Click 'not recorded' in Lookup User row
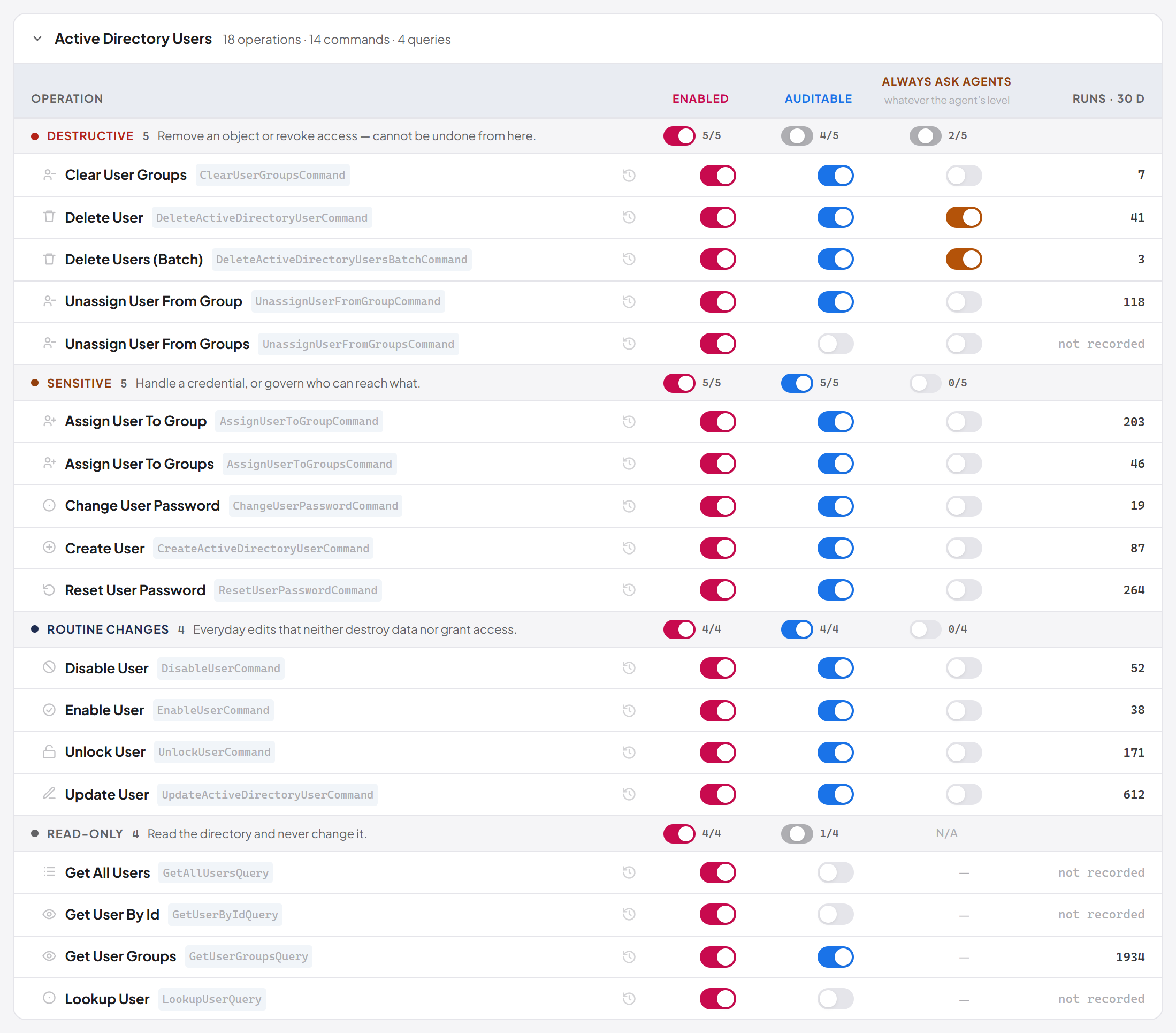 (x=1101, y=998)
